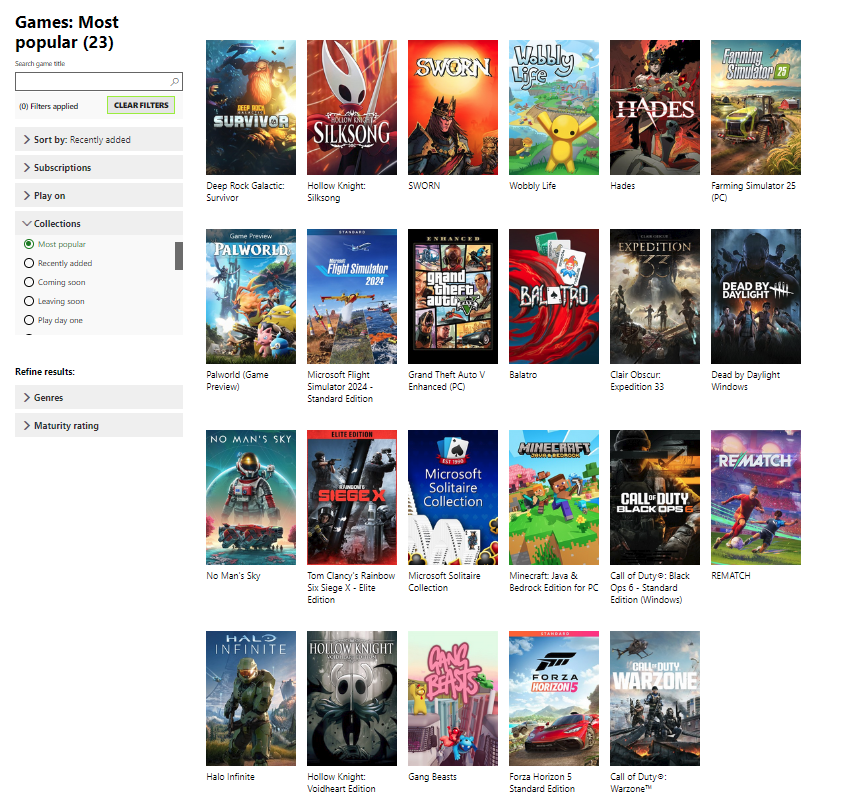Open the Farming Simulator 25 cover
The width and height of the screenshot is (846, 812).
pos(755,107)
